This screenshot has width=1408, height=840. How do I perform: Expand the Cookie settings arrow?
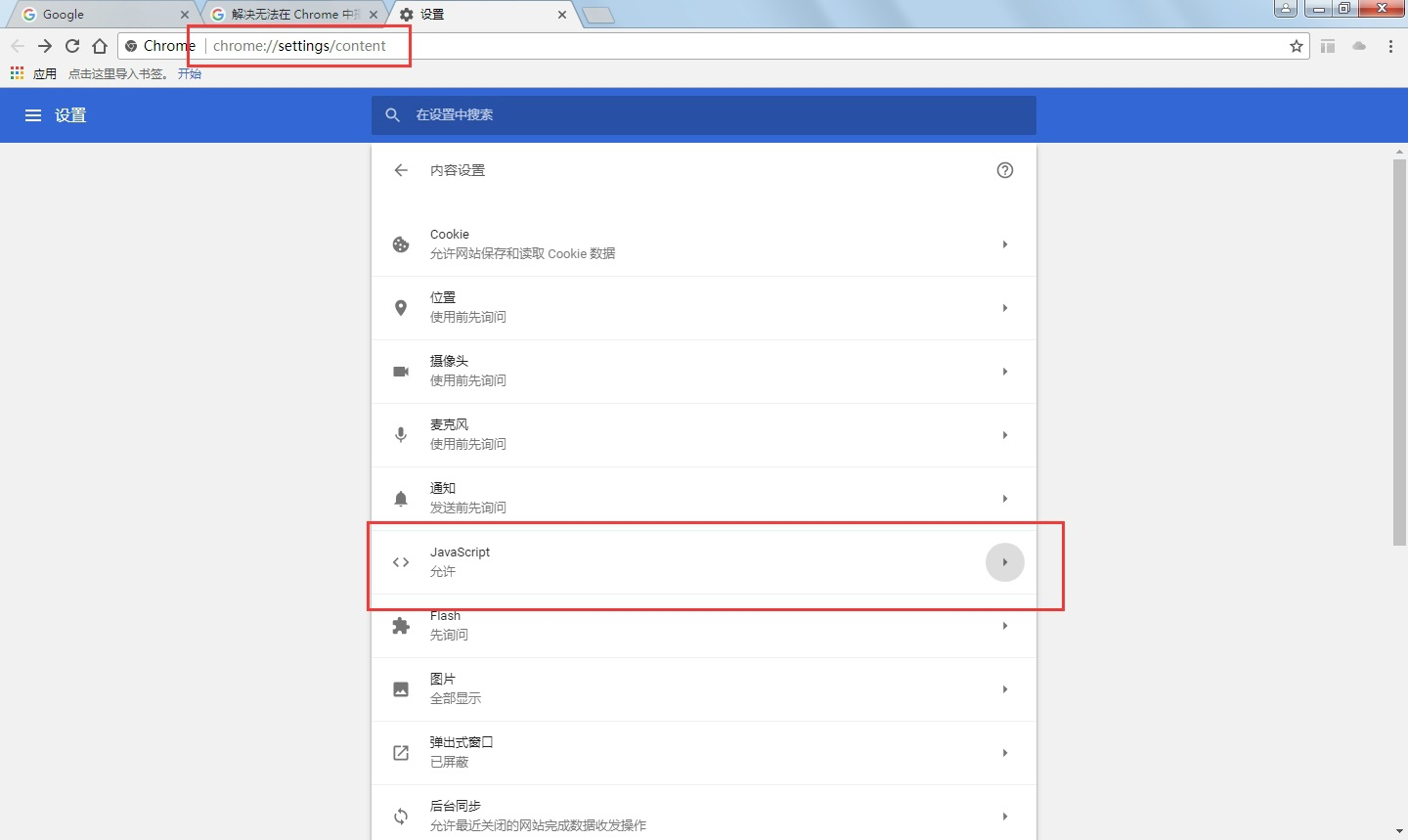1005,244
